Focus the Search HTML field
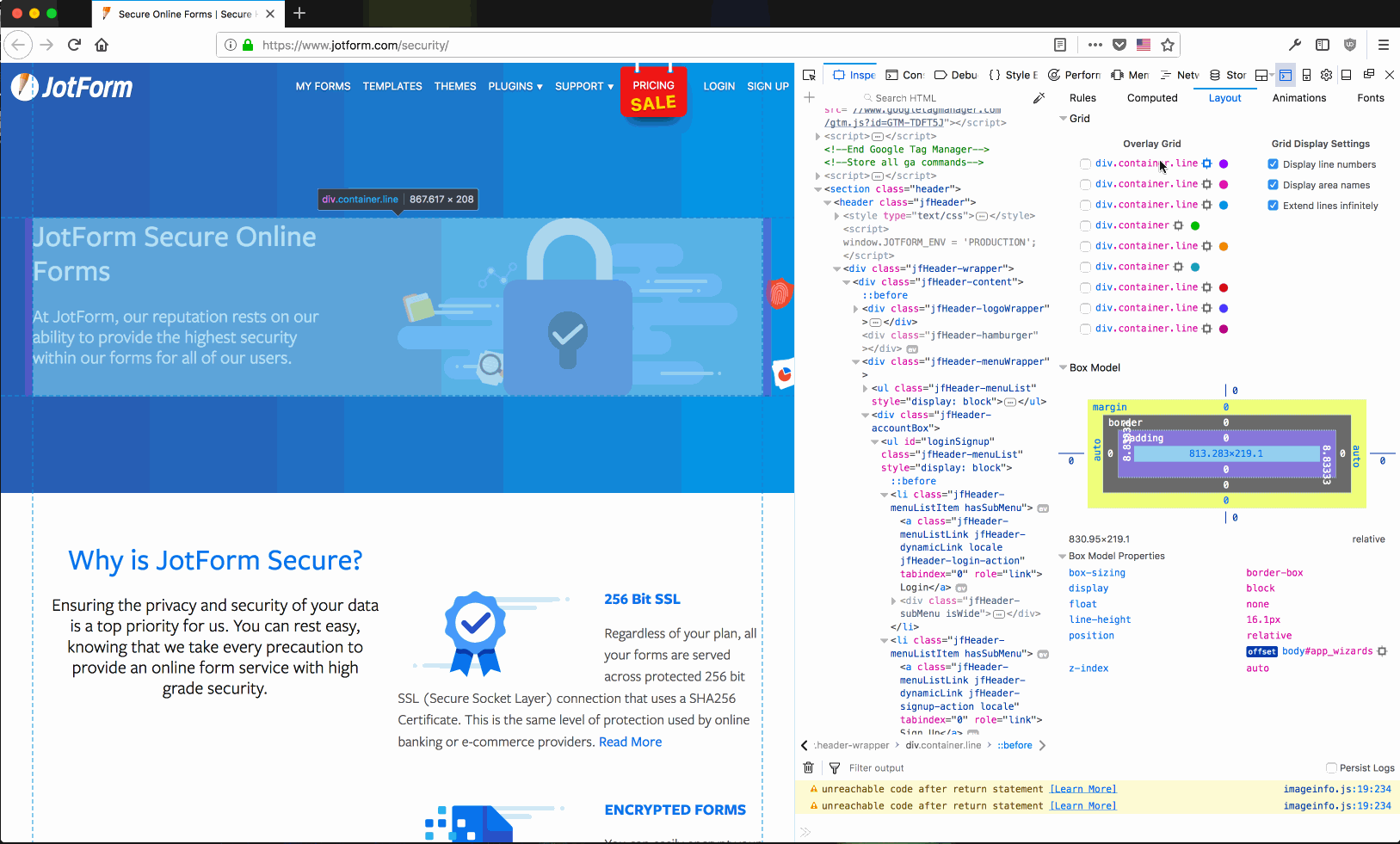Image resolution: width=1400 pixels, height=844 pixels. 945,98
